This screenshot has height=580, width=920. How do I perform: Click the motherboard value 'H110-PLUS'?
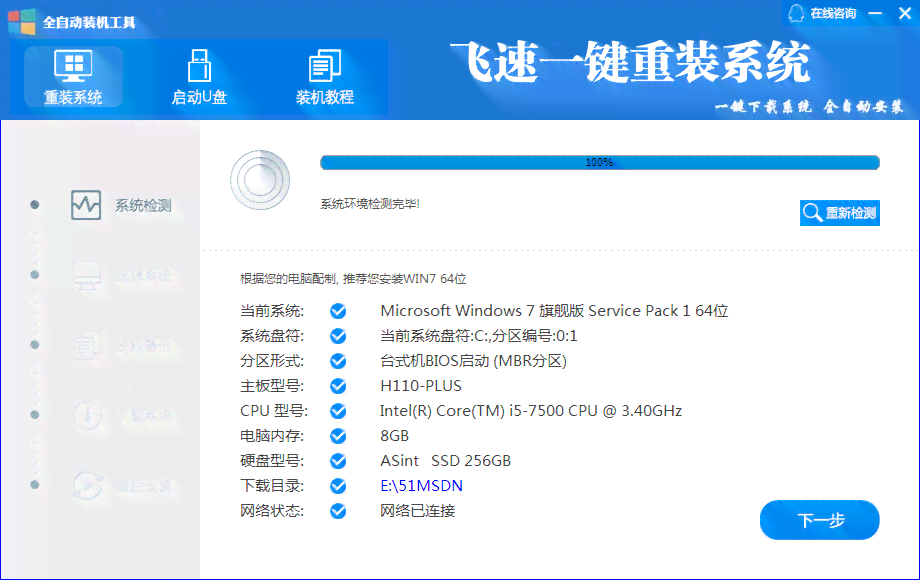pos(421,386)
